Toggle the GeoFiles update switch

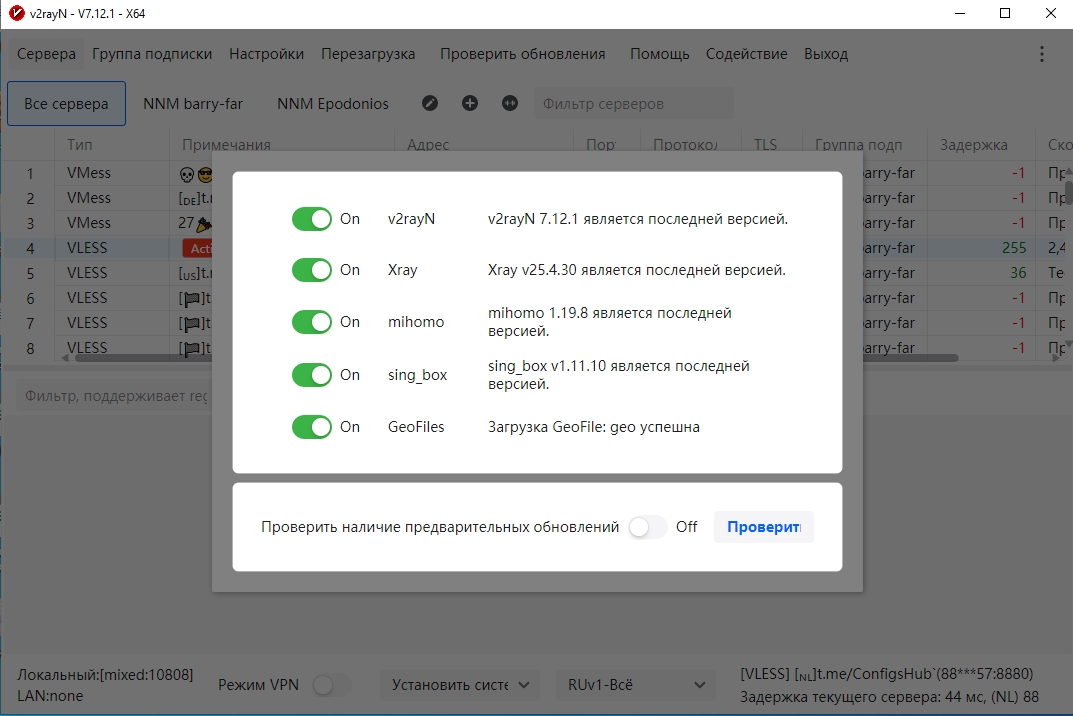[312, 427]
